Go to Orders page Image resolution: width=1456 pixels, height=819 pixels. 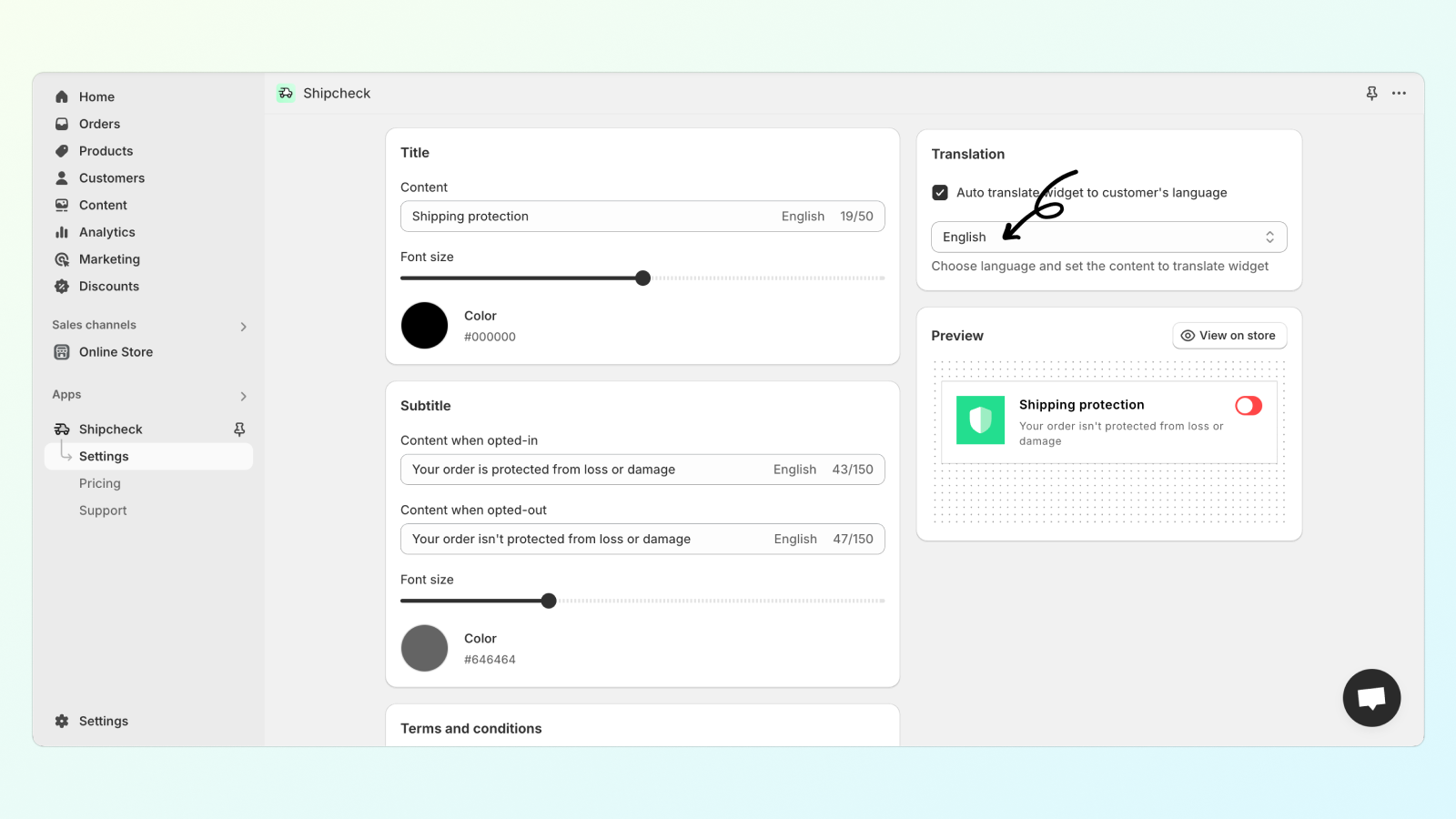pos(99,124)
